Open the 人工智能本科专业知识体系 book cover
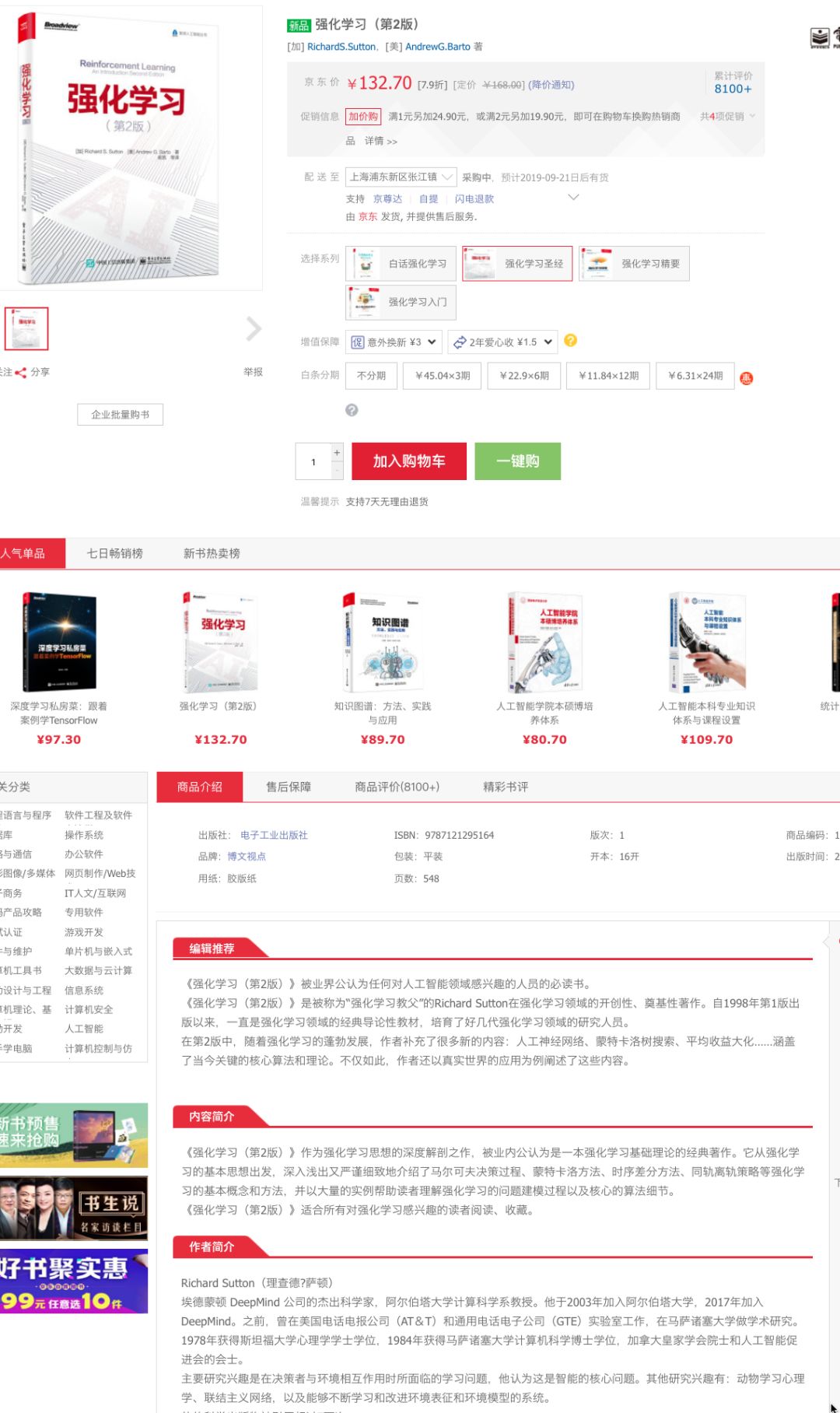This screenshot has width=840, height=1413. pos(707,643)
